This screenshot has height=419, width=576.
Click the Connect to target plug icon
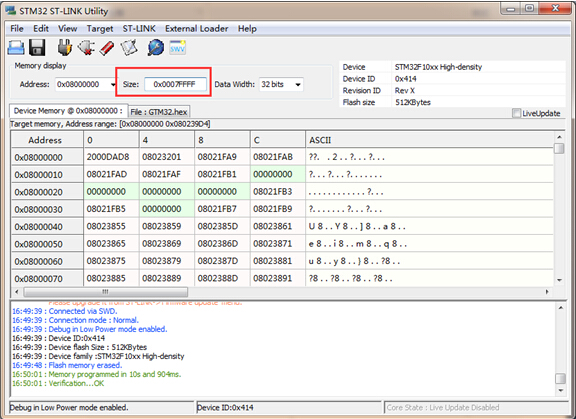coord(65,48)
